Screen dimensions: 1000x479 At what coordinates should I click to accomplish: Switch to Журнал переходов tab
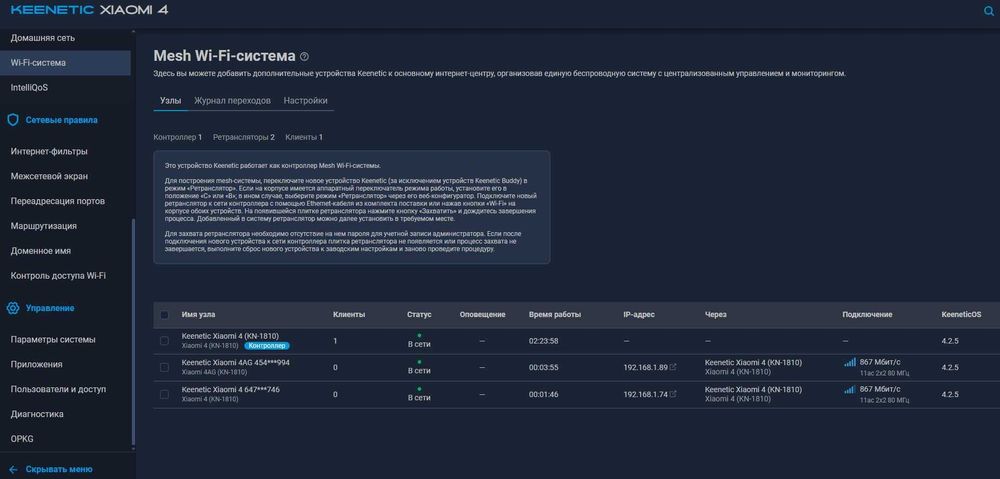(232, 101)
